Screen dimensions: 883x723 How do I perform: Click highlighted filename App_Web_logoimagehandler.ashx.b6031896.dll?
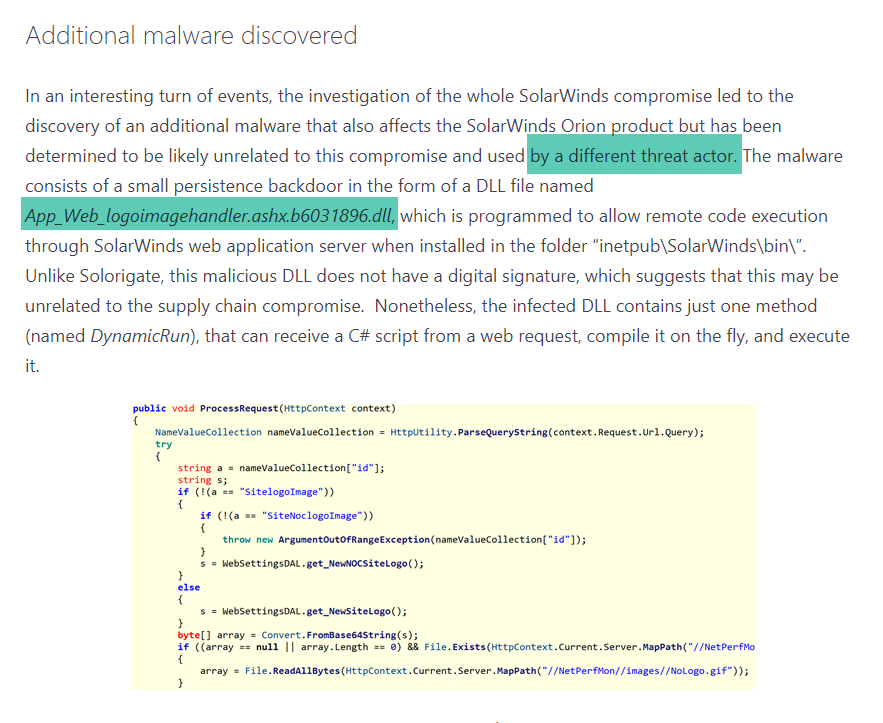[210, 216]
